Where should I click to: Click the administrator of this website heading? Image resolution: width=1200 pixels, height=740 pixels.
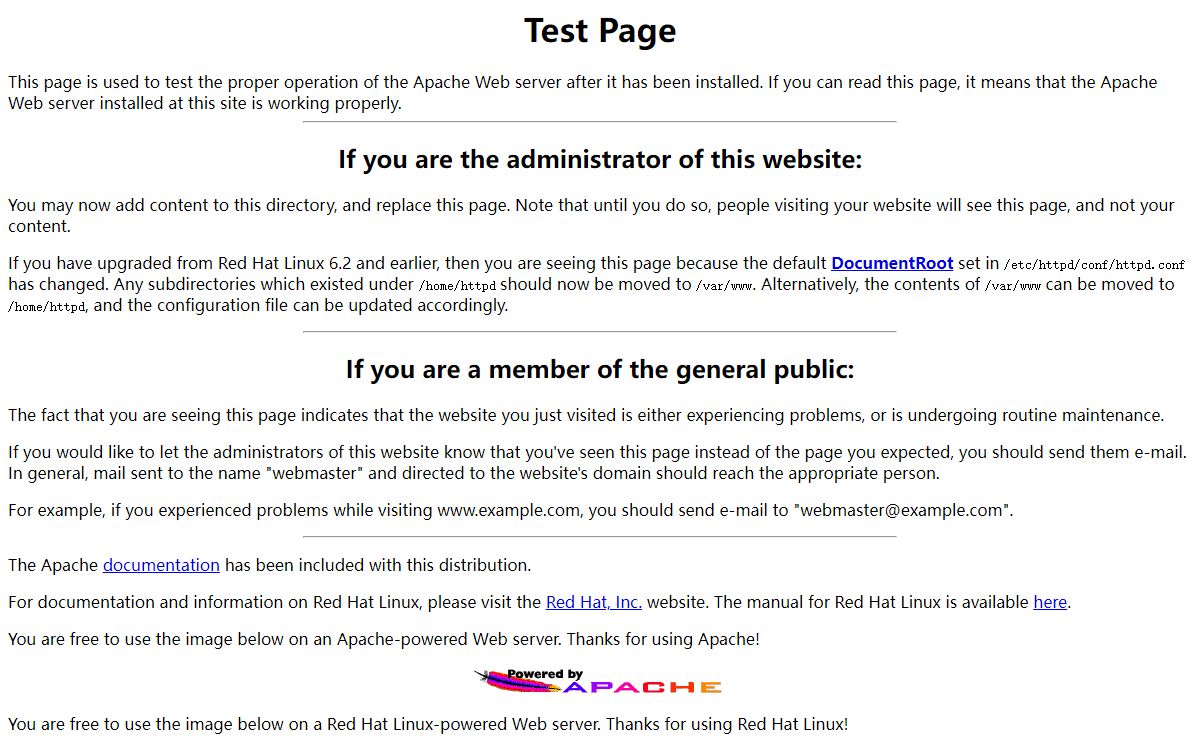click(600, 160)
